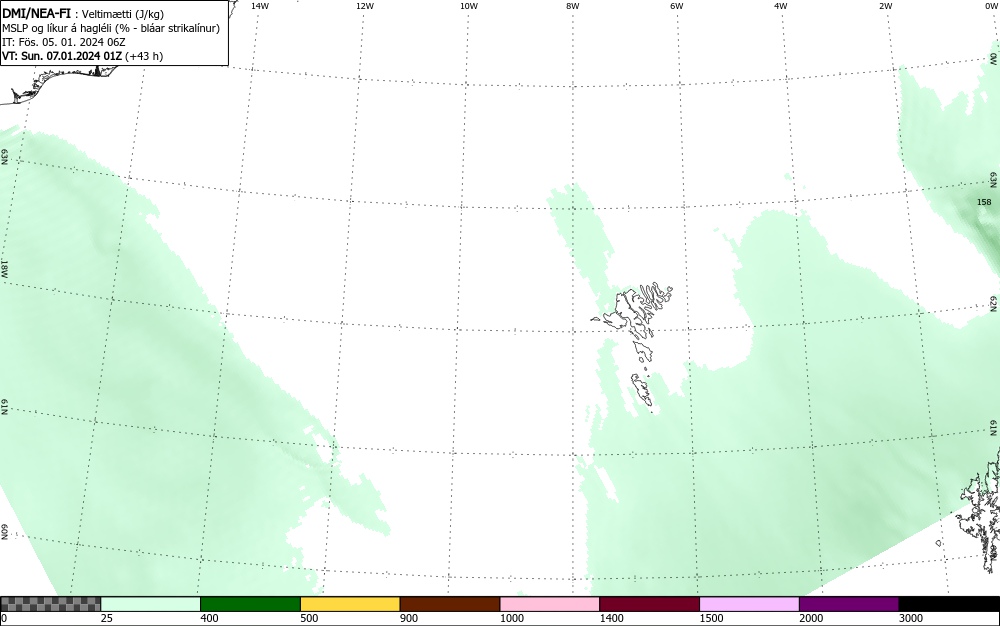1000x626 pixels.
Task: Click the black above-3000 legend swatch
Action: 949,604
